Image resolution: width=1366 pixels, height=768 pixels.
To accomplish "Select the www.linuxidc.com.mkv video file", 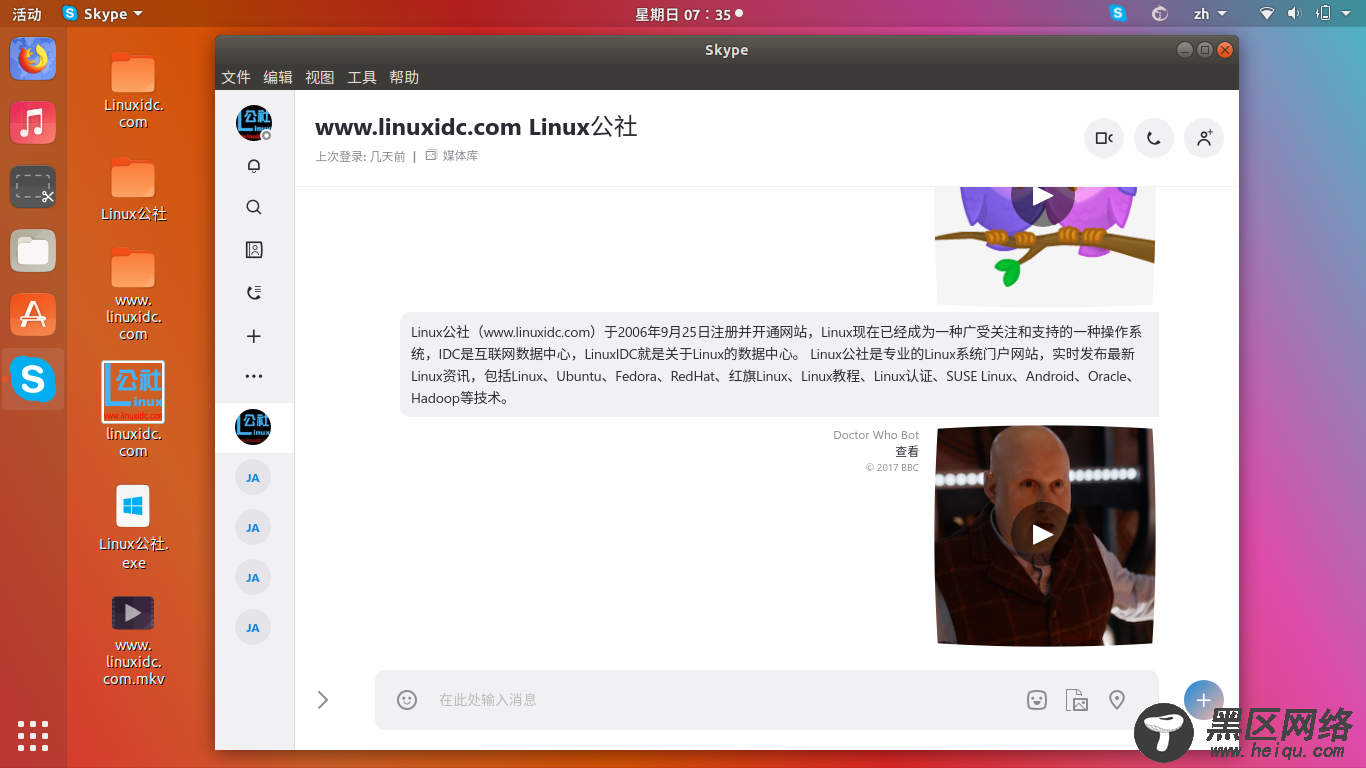I will click(133, 641).
